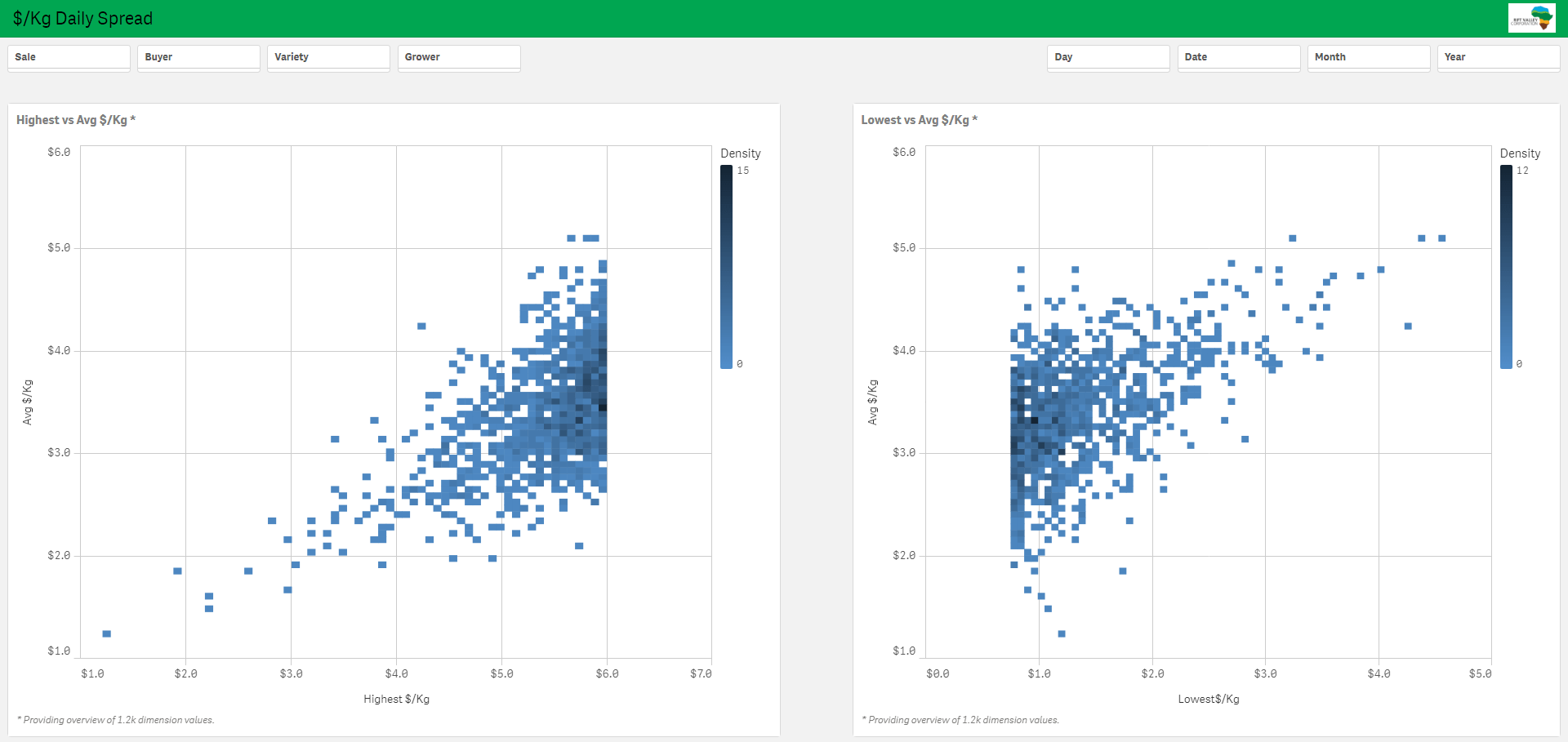Expand the Buyer filter

pyautogui.click(x=198, y=57)
